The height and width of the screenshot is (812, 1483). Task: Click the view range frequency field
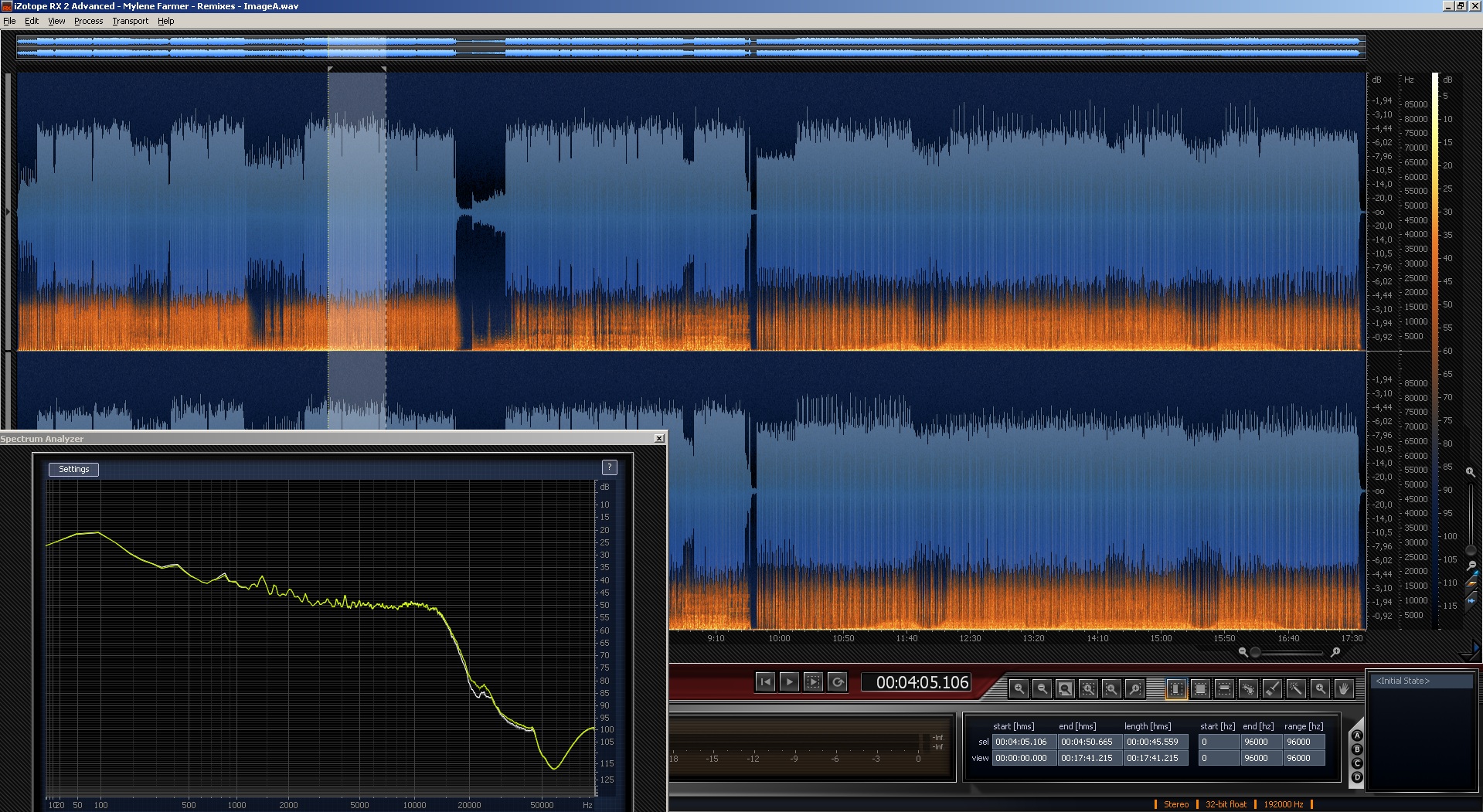(1304, 758)
